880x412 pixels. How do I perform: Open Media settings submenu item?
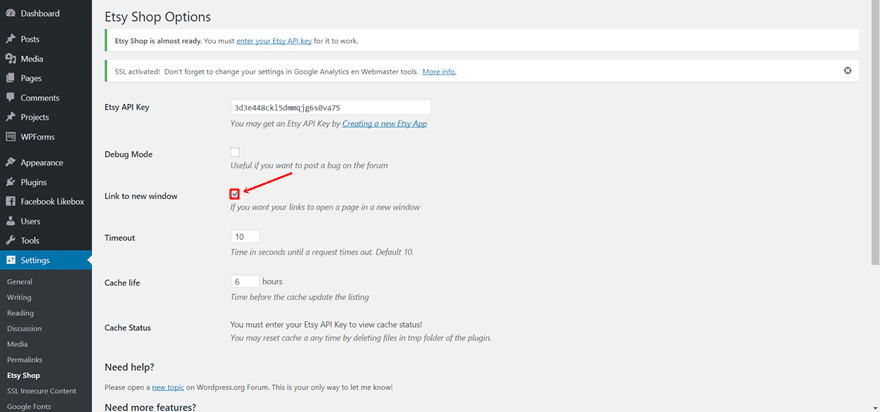click(x=17, y=344)
